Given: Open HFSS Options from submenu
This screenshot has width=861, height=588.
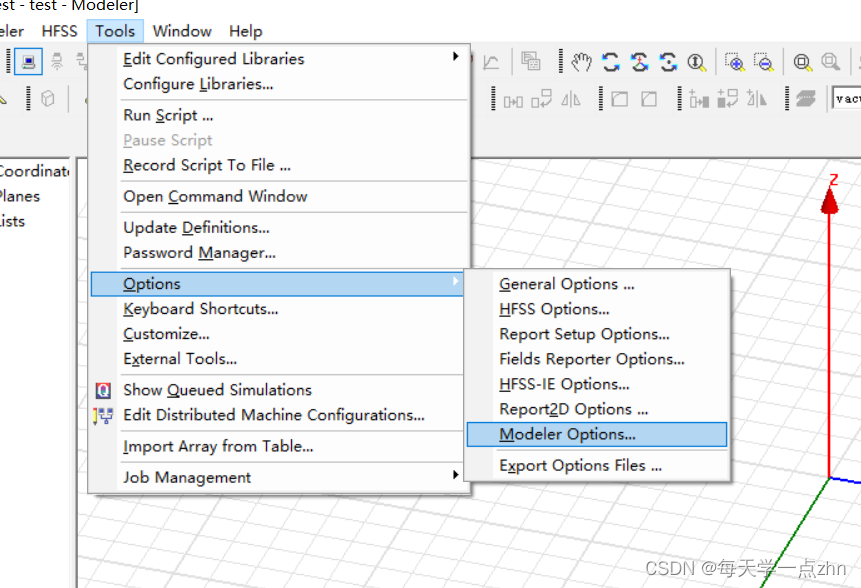Looking at the screenshot, I should click(x=554, y=309).
